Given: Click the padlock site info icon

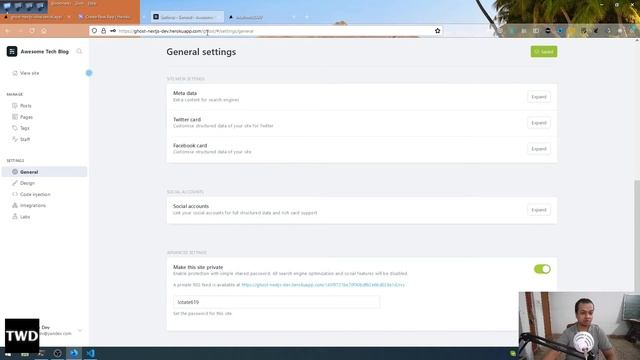Looking at the screenshot, I should 104,31.
